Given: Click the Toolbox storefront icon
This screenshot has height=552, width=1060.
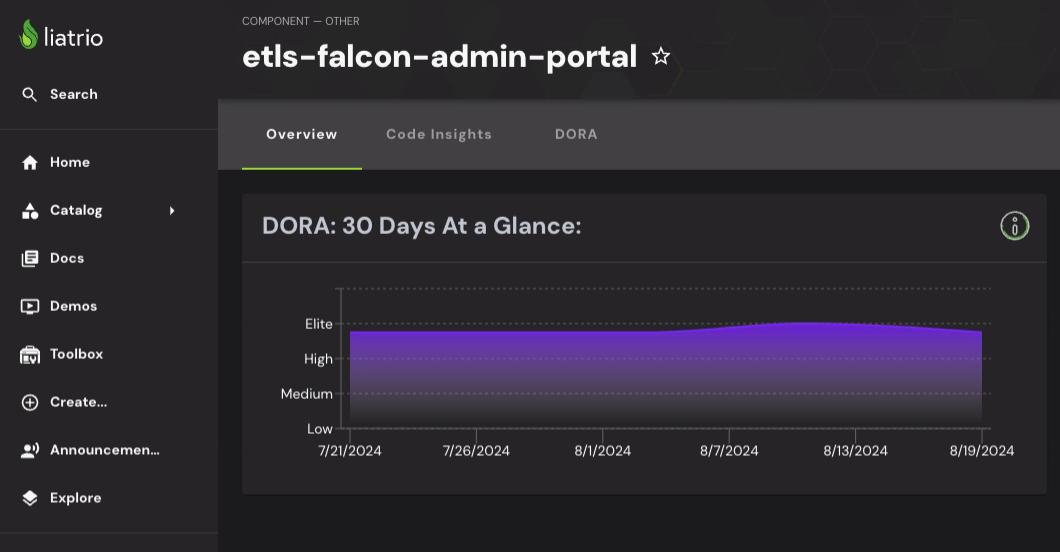Looking at the screenshot, I should (x=30, y=355).
